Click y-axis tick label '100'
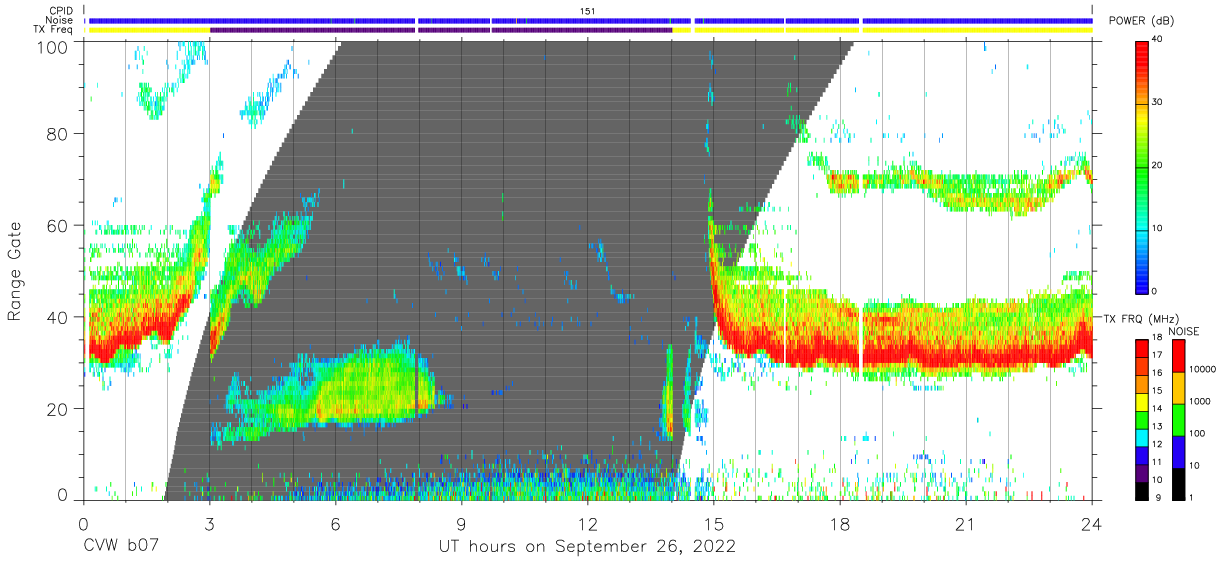 [52, 46]
